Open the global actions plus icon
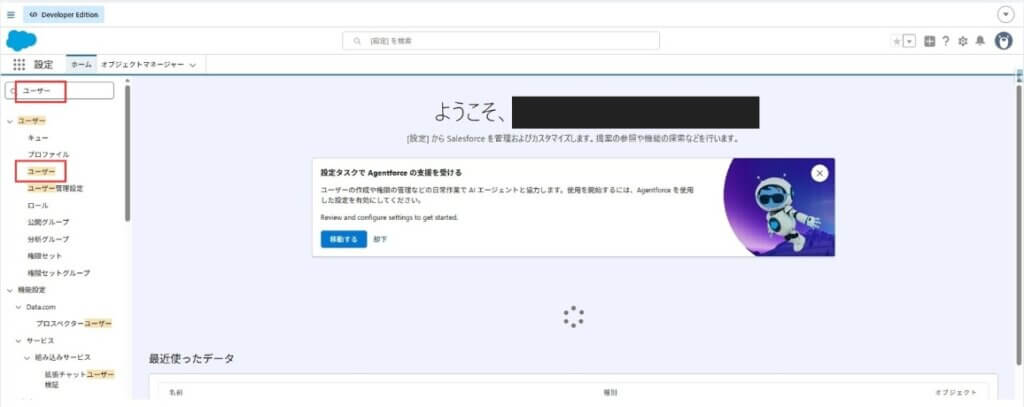 (x=929, y=41)
